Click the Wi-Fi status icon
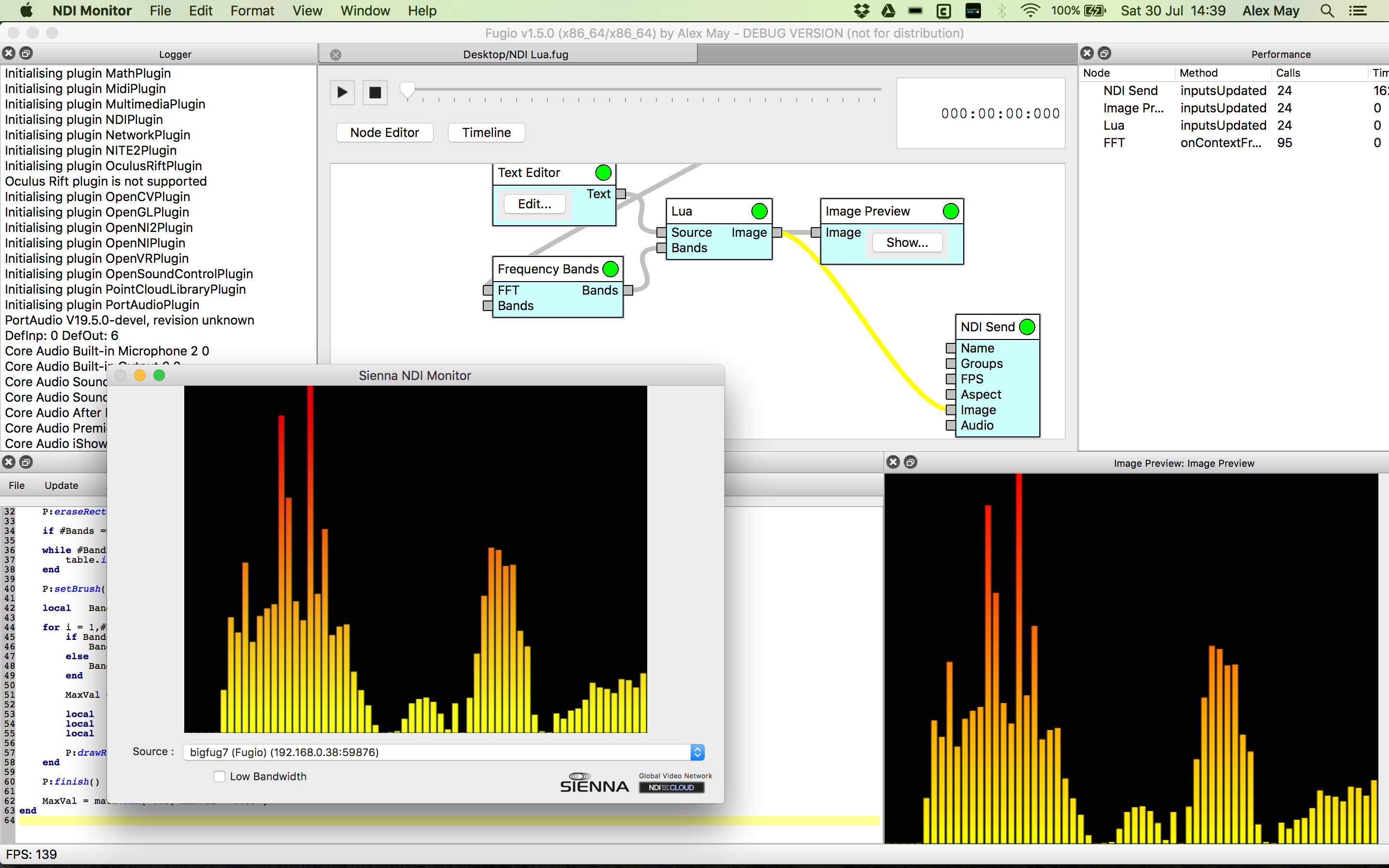Viewport: 1389px width, 868px height. coord(1030,10)
